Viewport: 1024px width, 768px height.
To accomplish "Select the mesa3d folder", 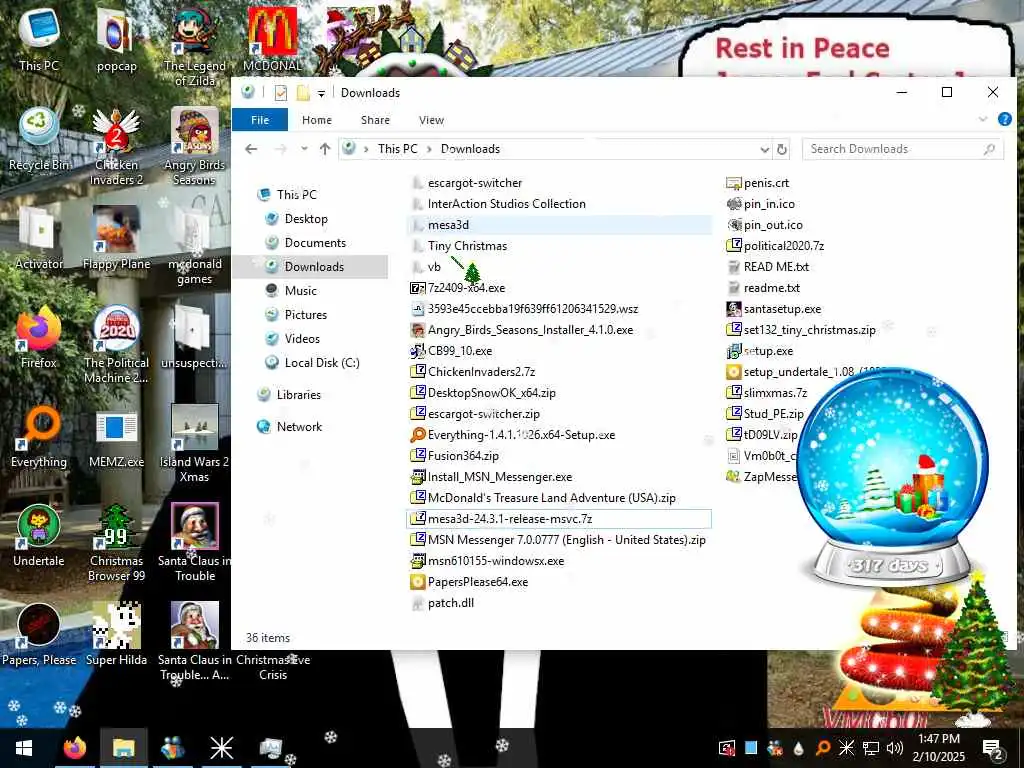I will 559,225.
